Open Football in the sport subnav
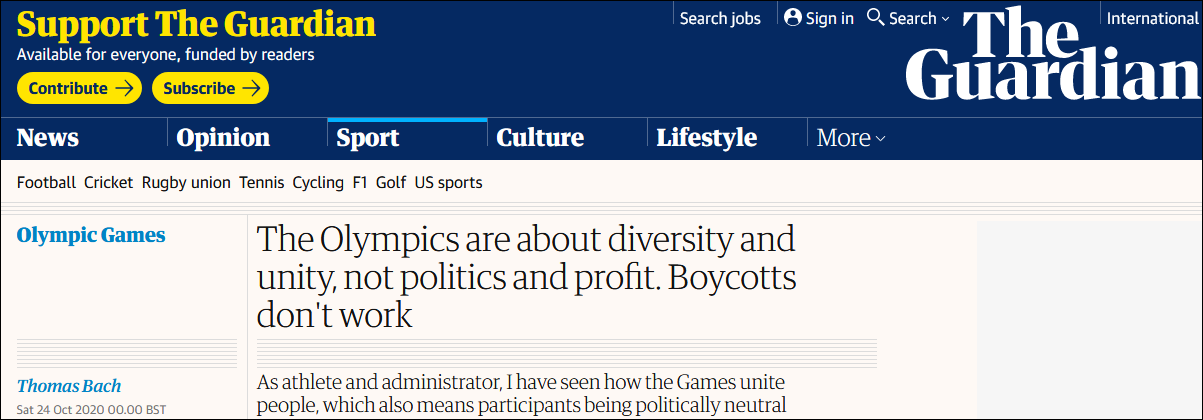1203x420 pixels. point(46,182)
